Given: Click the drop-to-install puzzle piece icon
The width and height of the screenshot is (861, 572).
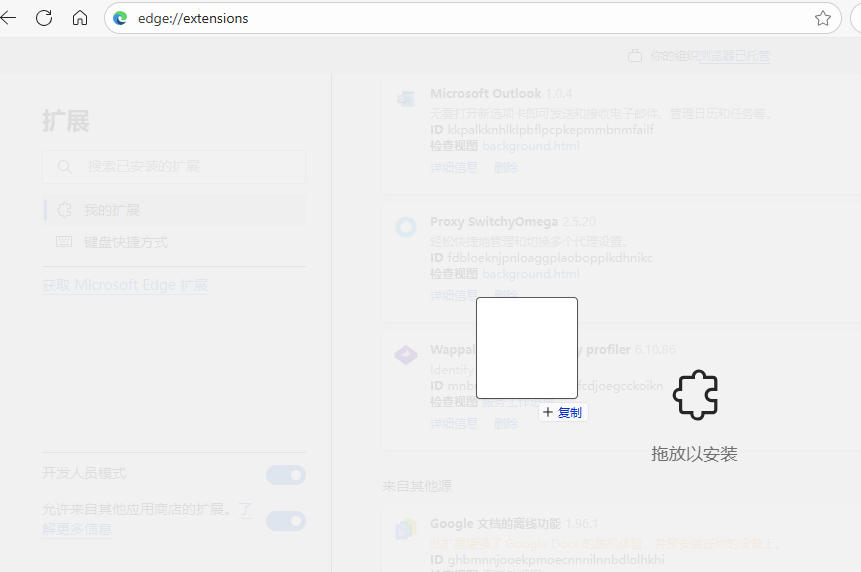Looking at the screenshot, I should (695, 395).
